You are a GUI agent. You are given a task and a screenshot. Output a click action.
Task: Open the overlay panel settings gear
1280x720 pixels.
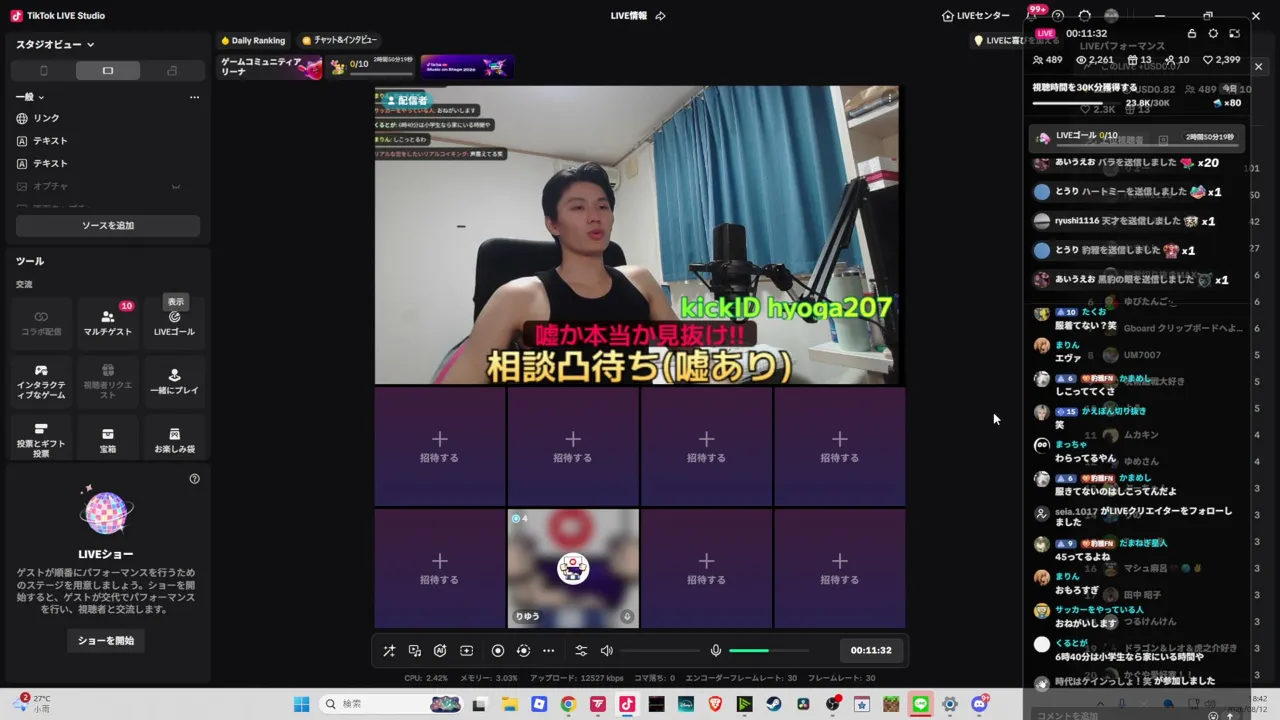click(1213, 33)
